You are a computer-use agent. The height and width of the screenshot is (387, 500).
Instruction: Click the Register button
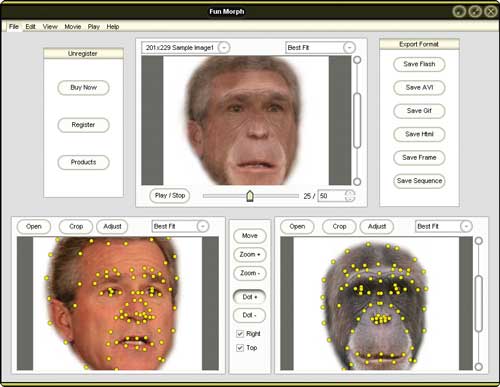(x=83, y=125)
